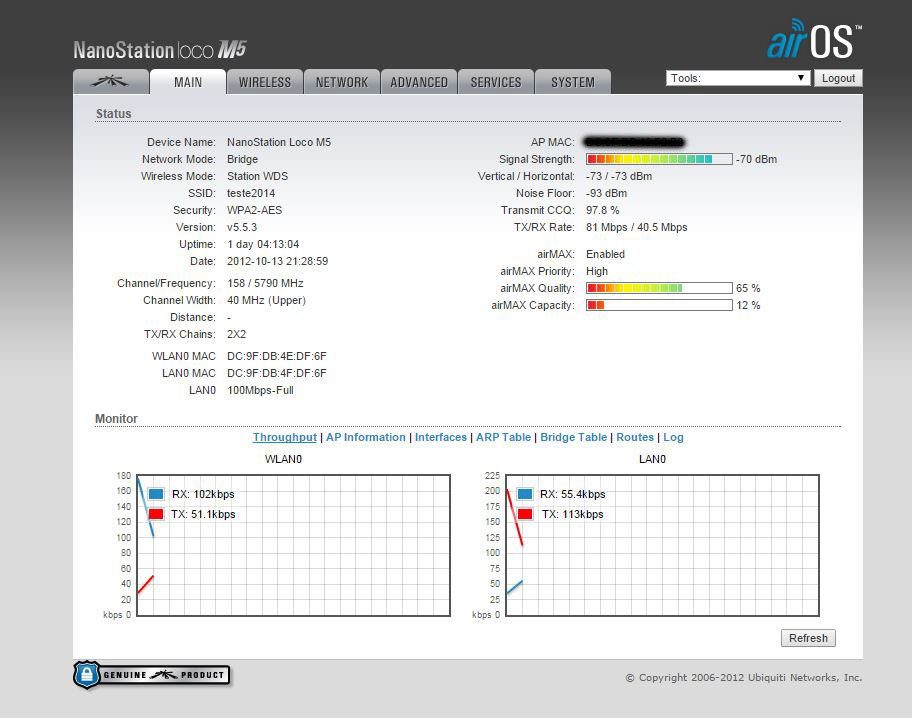Click the Status section heading
The image size is (912, 718).
click(113, 114)
